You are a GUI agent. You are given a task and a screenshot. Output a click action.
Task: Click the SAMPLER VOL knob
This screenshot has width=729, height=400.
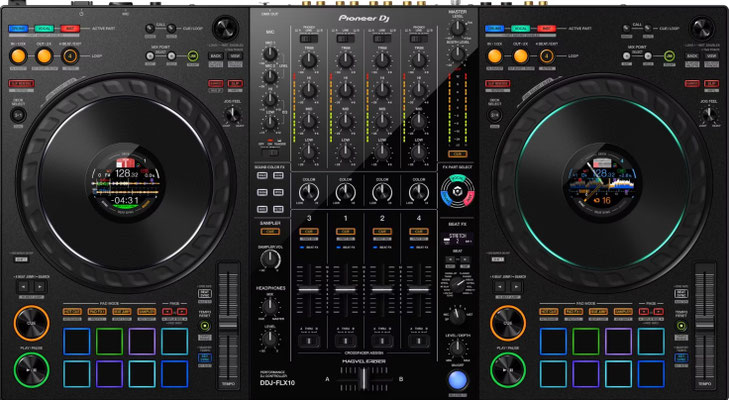pyautogui.click(x=270, y=260)
